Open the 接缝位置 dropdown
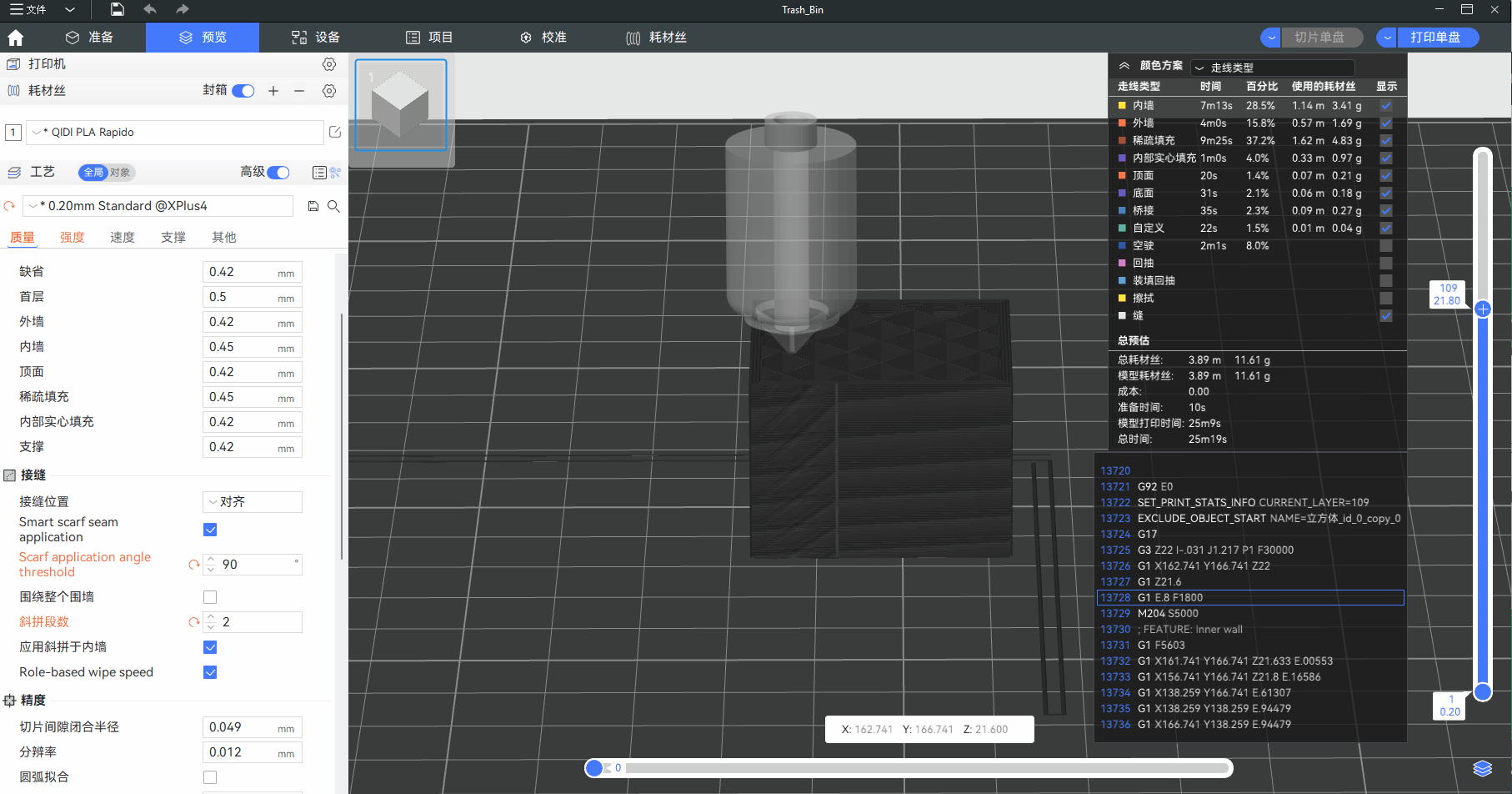 coord(253,502)
